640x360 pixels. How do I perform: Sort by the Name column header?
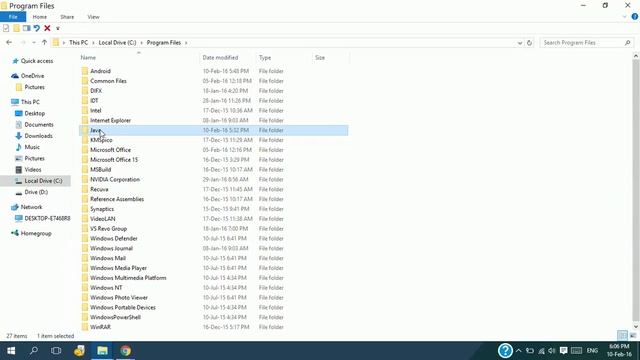coord(88,58)
